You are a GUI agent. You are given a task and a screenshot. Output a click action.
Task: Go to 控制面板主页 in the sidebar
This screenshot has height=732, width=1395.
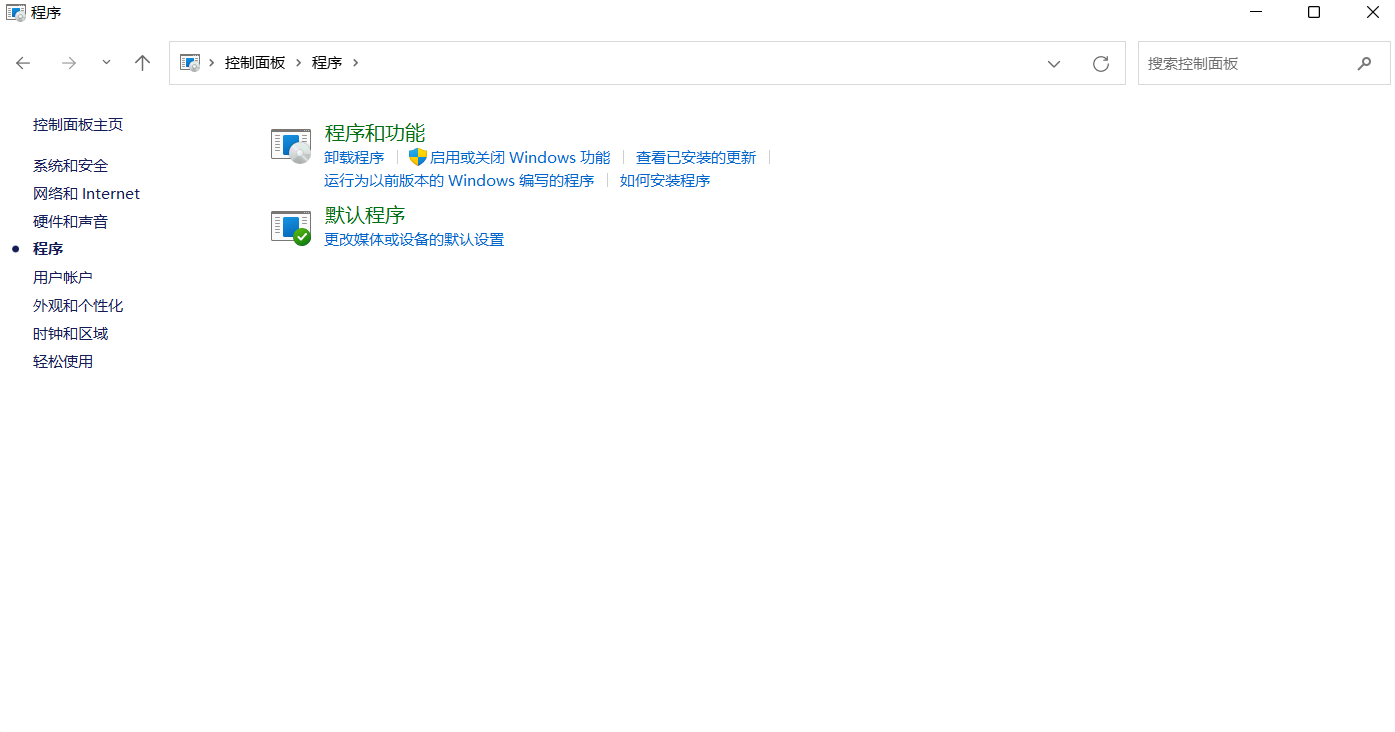pos(78,125)
